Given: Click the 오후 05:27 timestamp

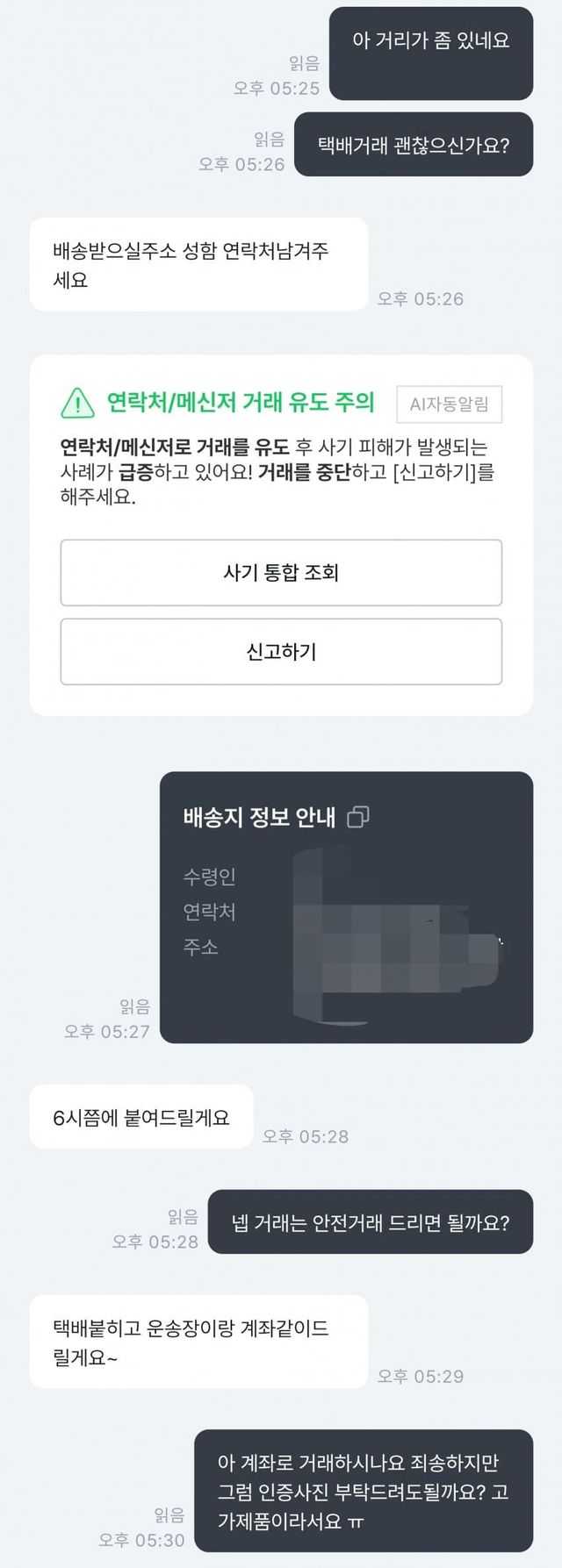Looking at the screenshot, I should click(106, 1032).
